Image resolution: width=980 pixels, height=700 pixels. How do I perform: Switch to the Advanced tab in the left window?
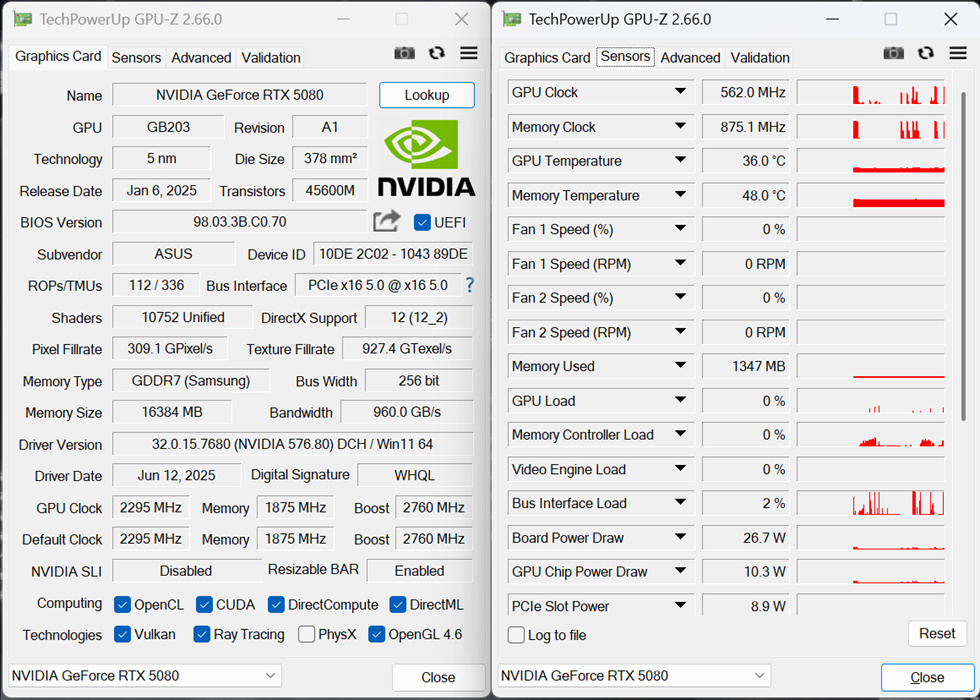pos(201,57)
